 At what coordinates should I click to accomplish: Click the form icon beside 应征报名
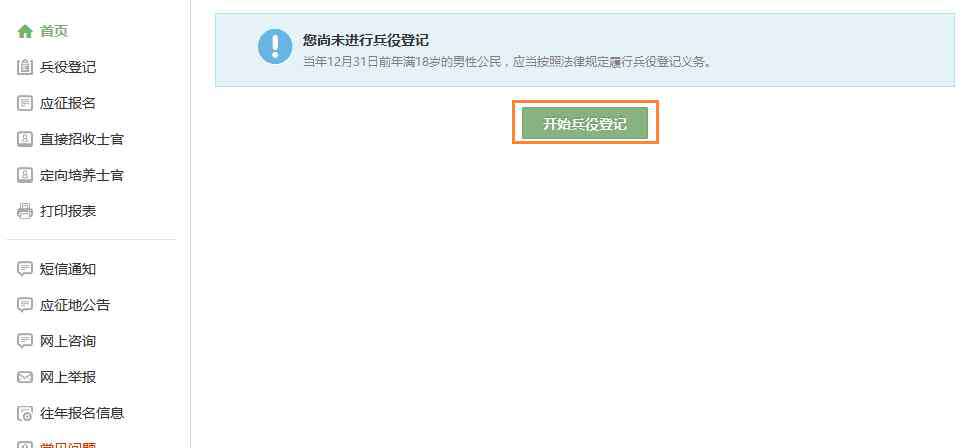pyautogui.click(x=25, y=103)
